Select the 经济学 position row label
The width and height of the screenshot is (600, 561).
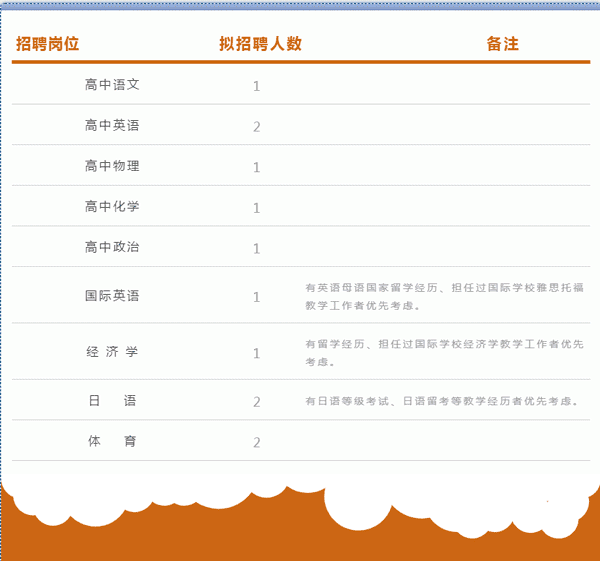click(x=112, y=352)
